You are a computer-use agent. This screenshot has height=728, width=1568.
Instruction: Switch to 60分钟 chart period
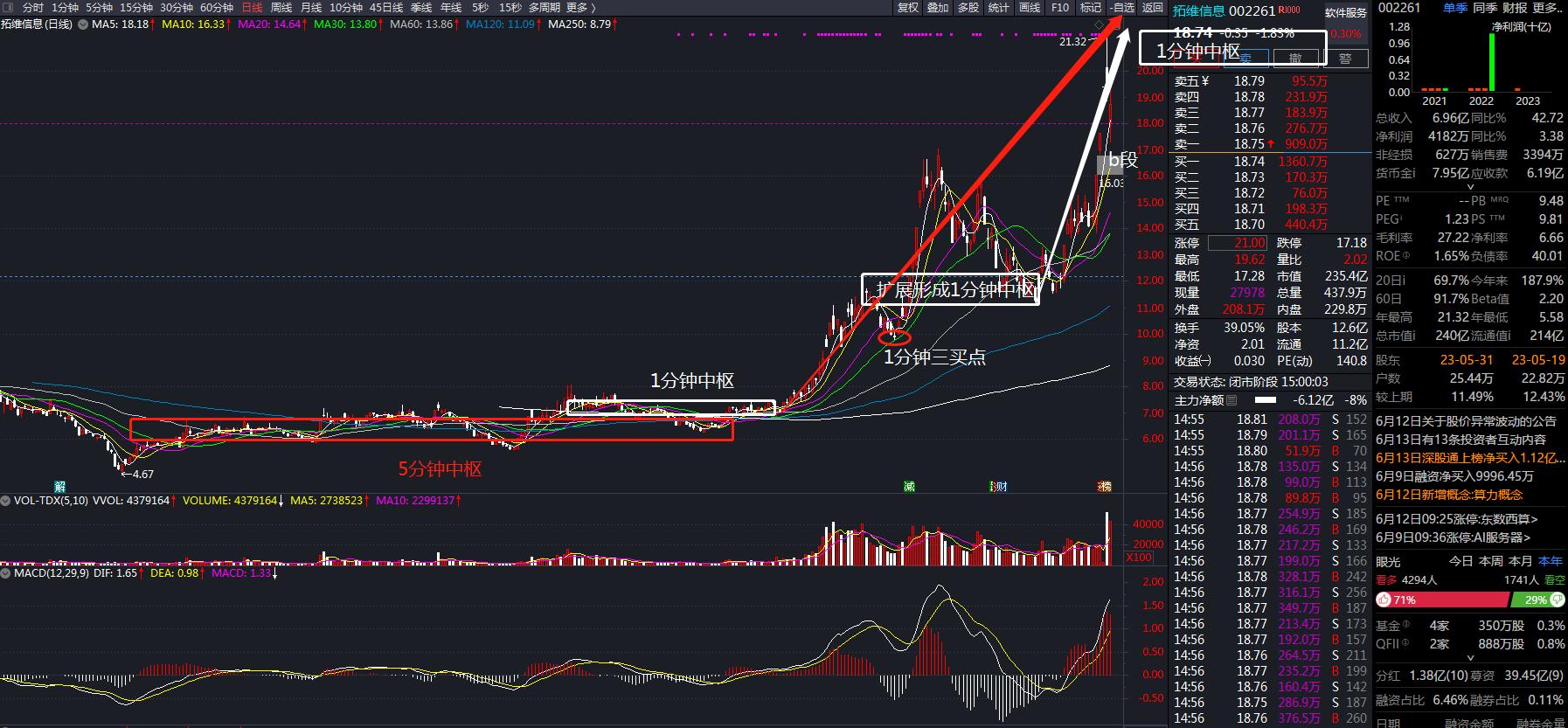click(x=217, y=7)
